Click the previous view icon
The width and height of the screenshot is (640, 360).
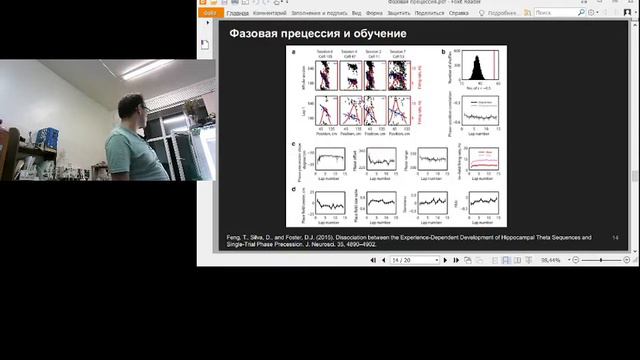pyautogui.click(x=468, y=260)
